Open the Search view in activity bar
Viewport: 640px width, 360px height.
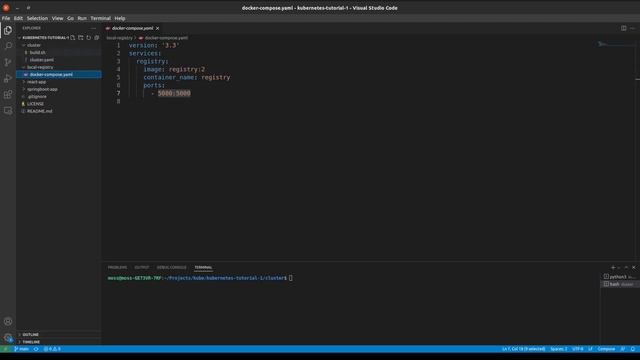click(8, 46)
